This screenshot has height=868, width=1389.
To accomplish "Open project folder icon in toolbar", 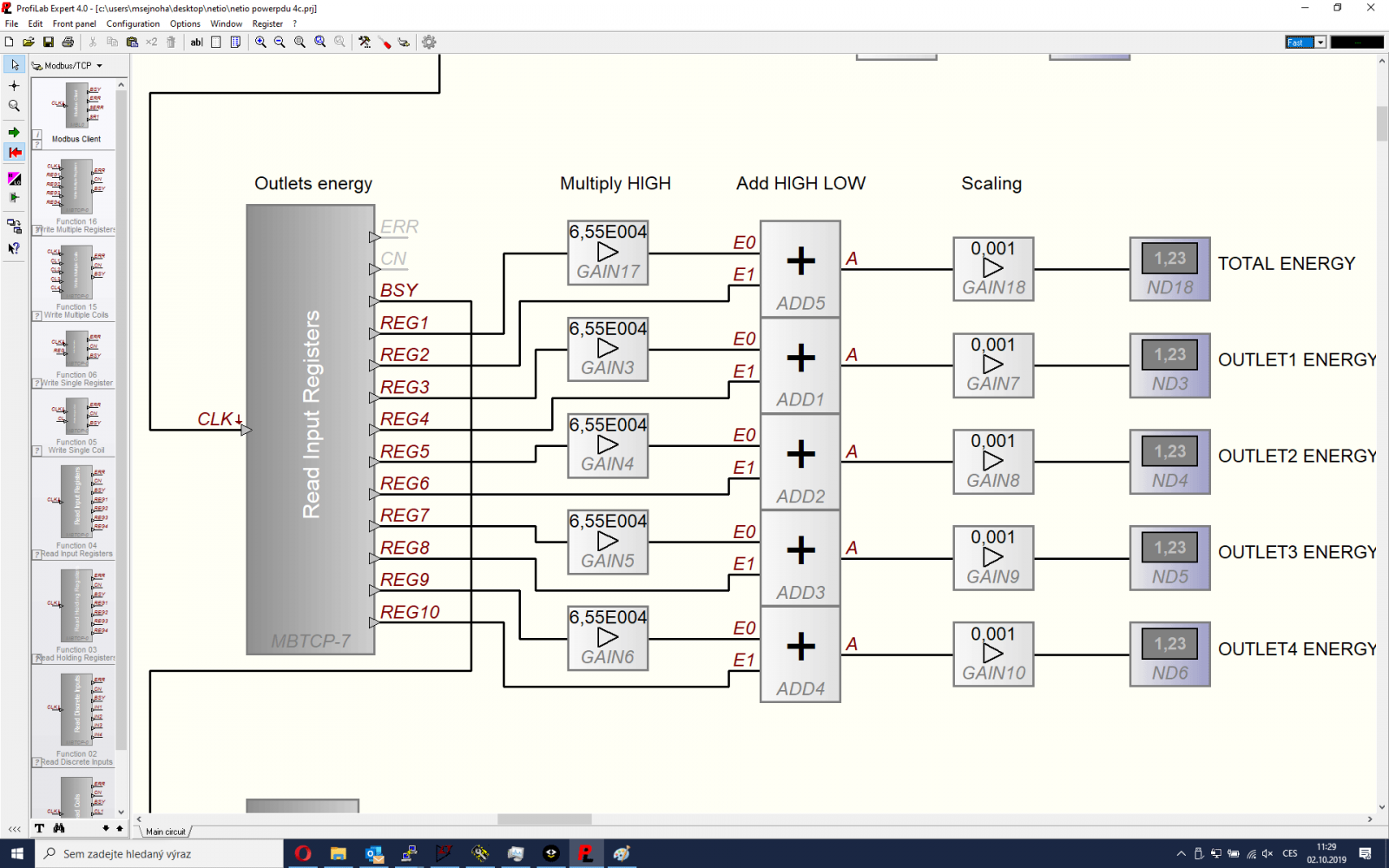I will (29, 42).
